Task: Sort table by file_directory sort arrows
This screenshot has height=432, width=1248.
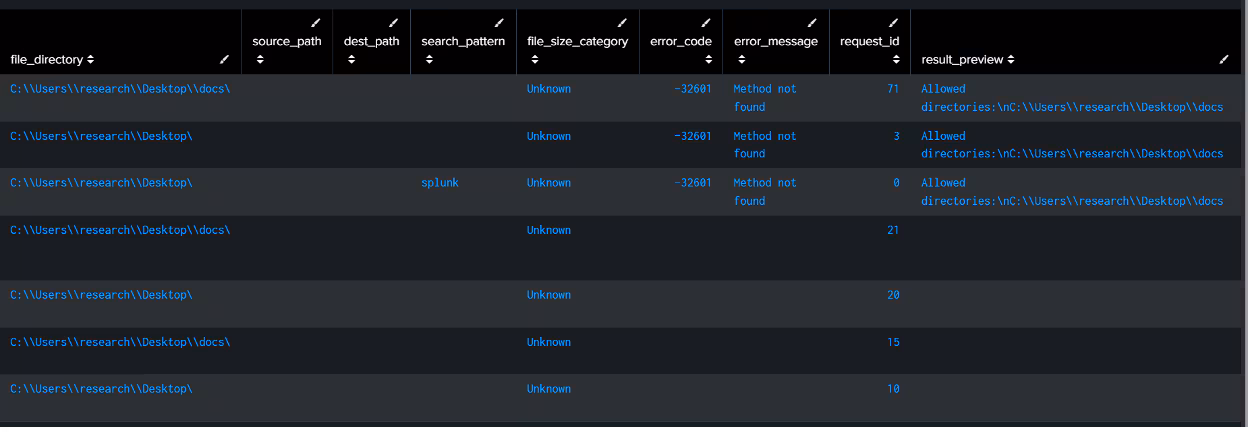Action: (x=91, y=60)
